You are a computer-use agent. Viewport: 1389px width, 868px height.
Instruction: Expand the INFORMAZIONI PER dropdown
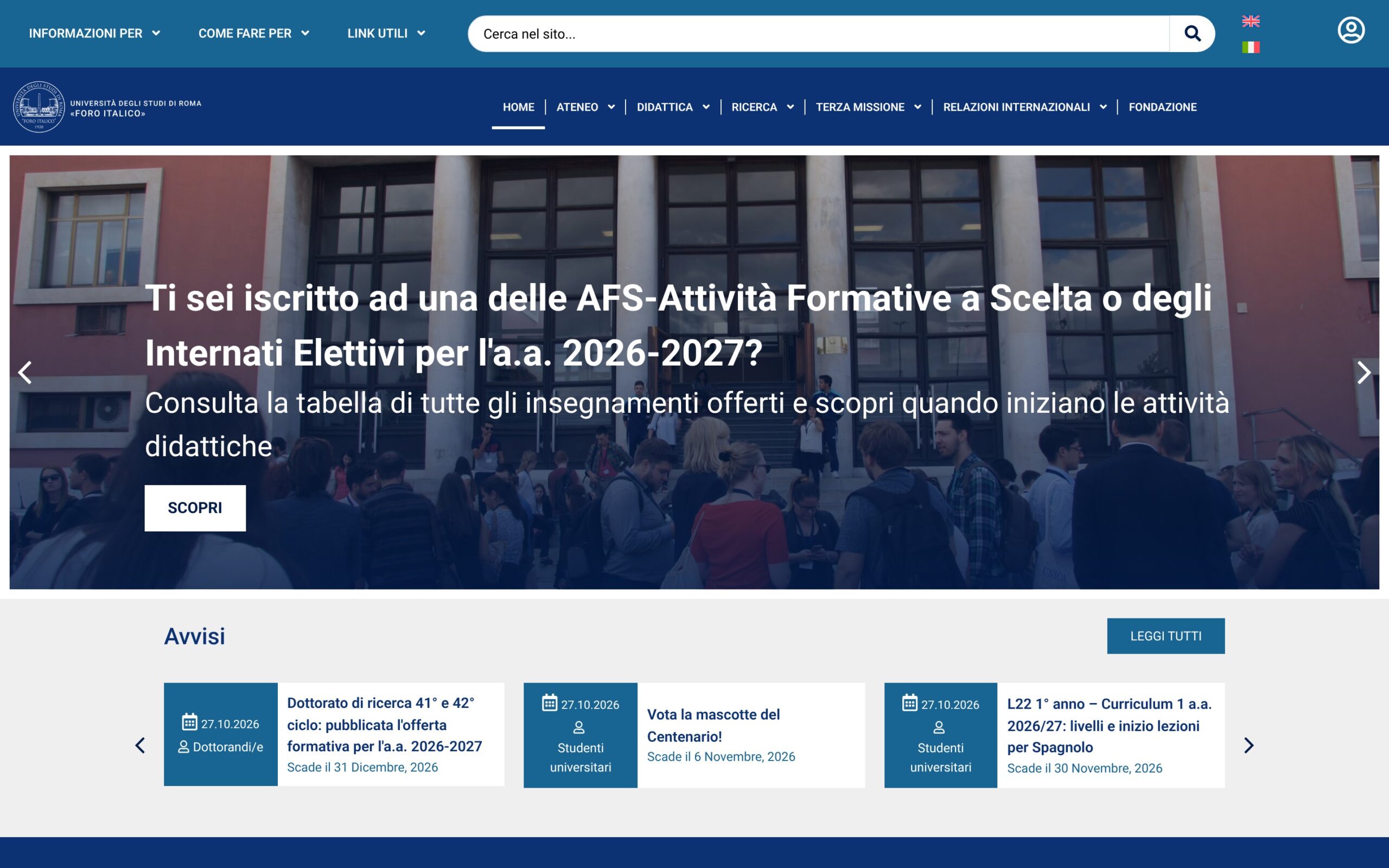[95, 33]
